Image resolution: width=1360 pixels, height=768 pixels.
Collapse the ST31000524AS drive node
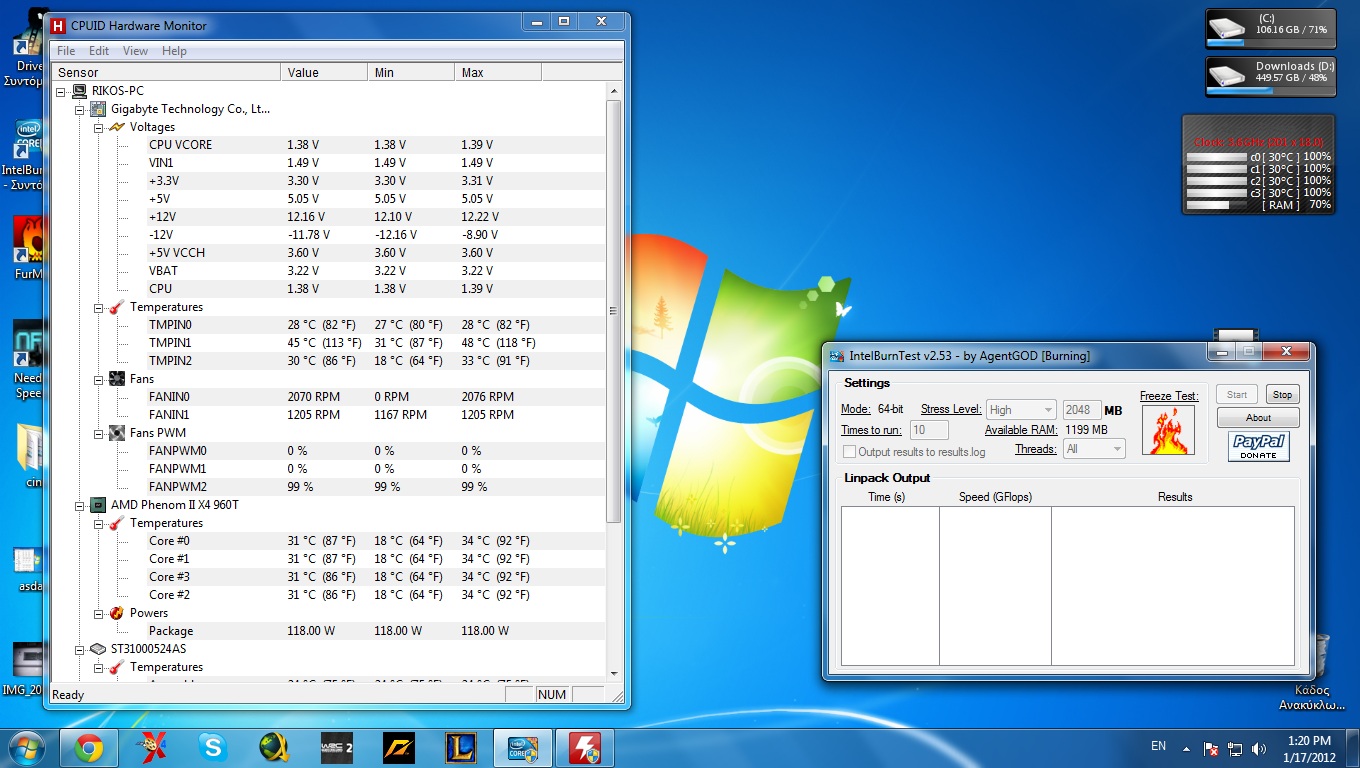(81, 649)
